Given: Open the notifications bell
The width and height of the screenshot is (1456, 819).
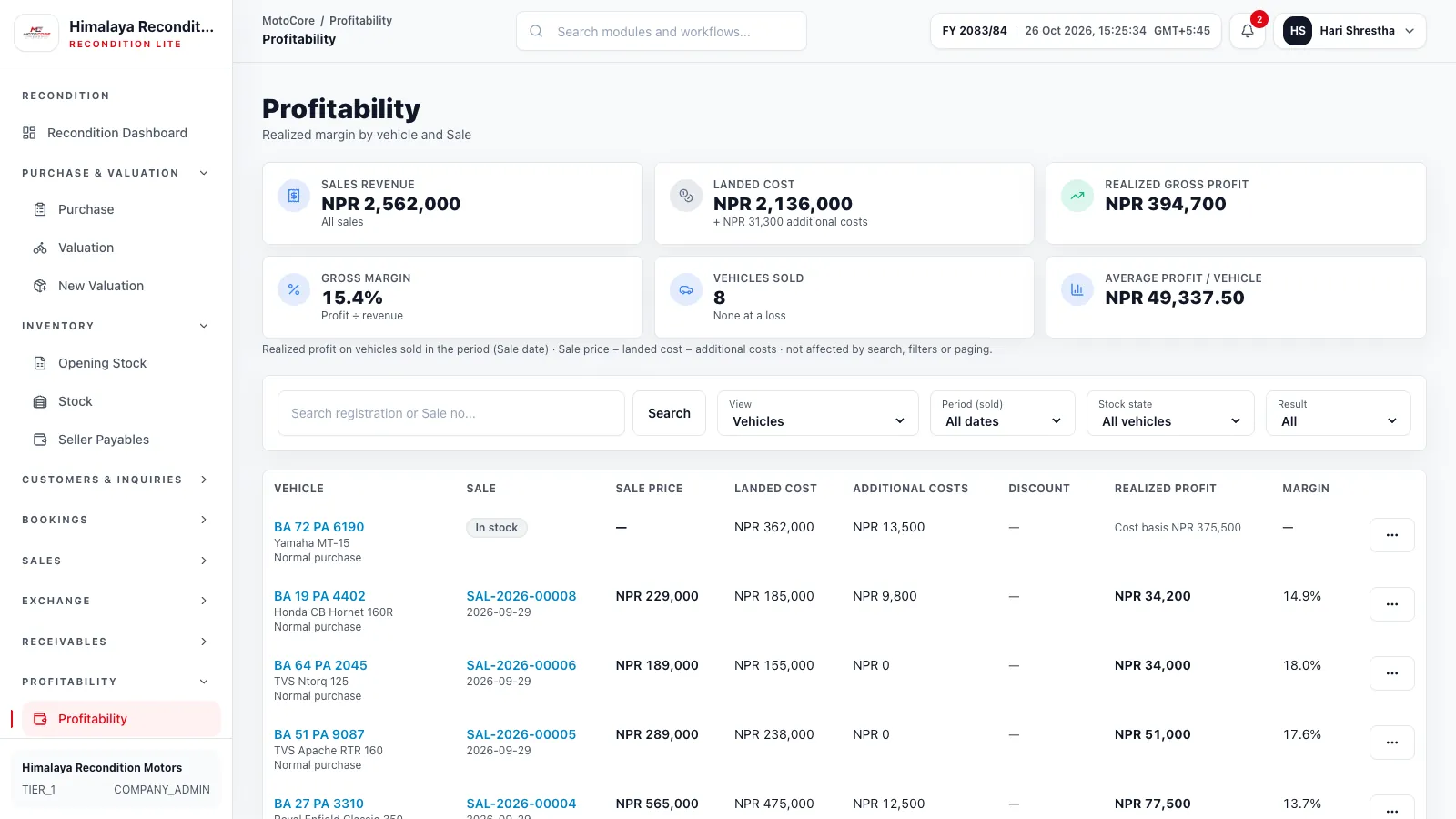Looking at the screenshot, I should click(1248, 31).
